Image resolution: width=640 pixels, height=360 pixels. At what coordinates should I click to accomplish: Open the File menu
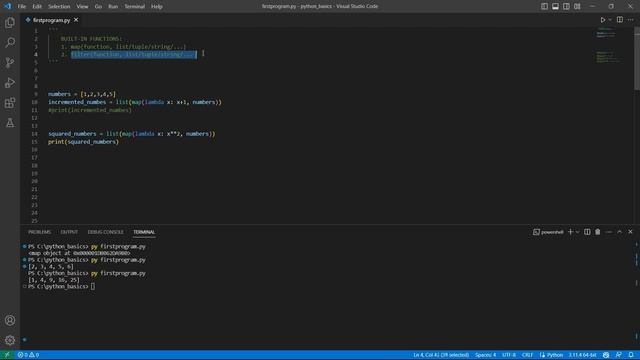coord(21,7)
